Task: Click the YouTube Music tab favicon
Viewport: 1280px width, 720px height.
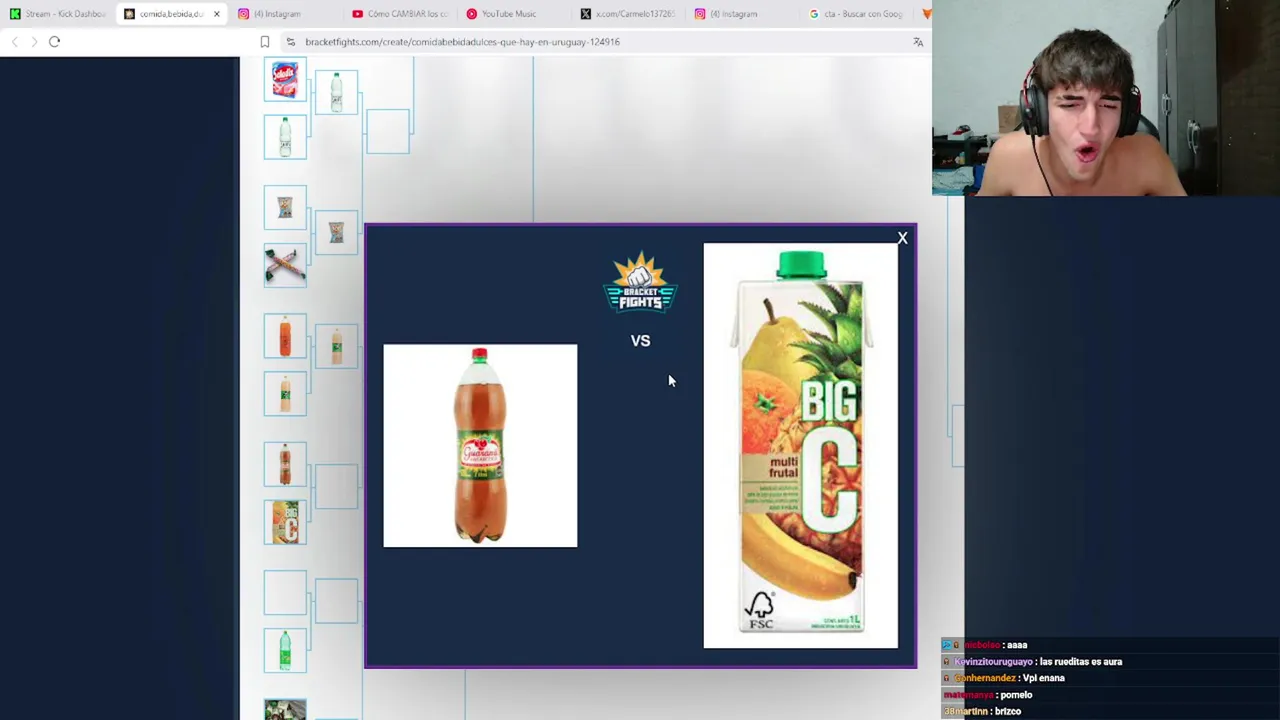Action: pos(471,14)
